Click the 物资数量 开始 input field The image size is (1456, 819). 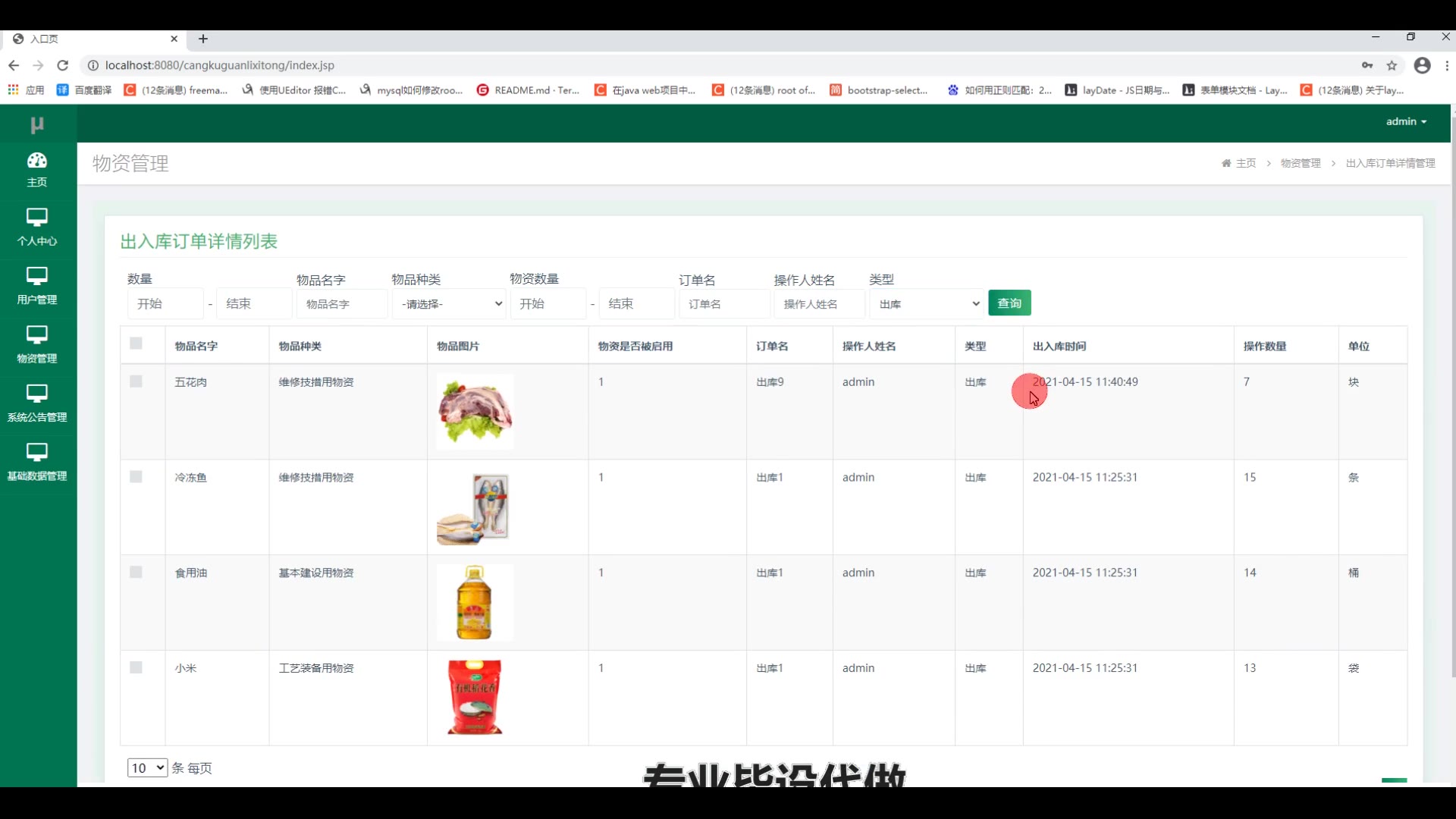[548, 303]
